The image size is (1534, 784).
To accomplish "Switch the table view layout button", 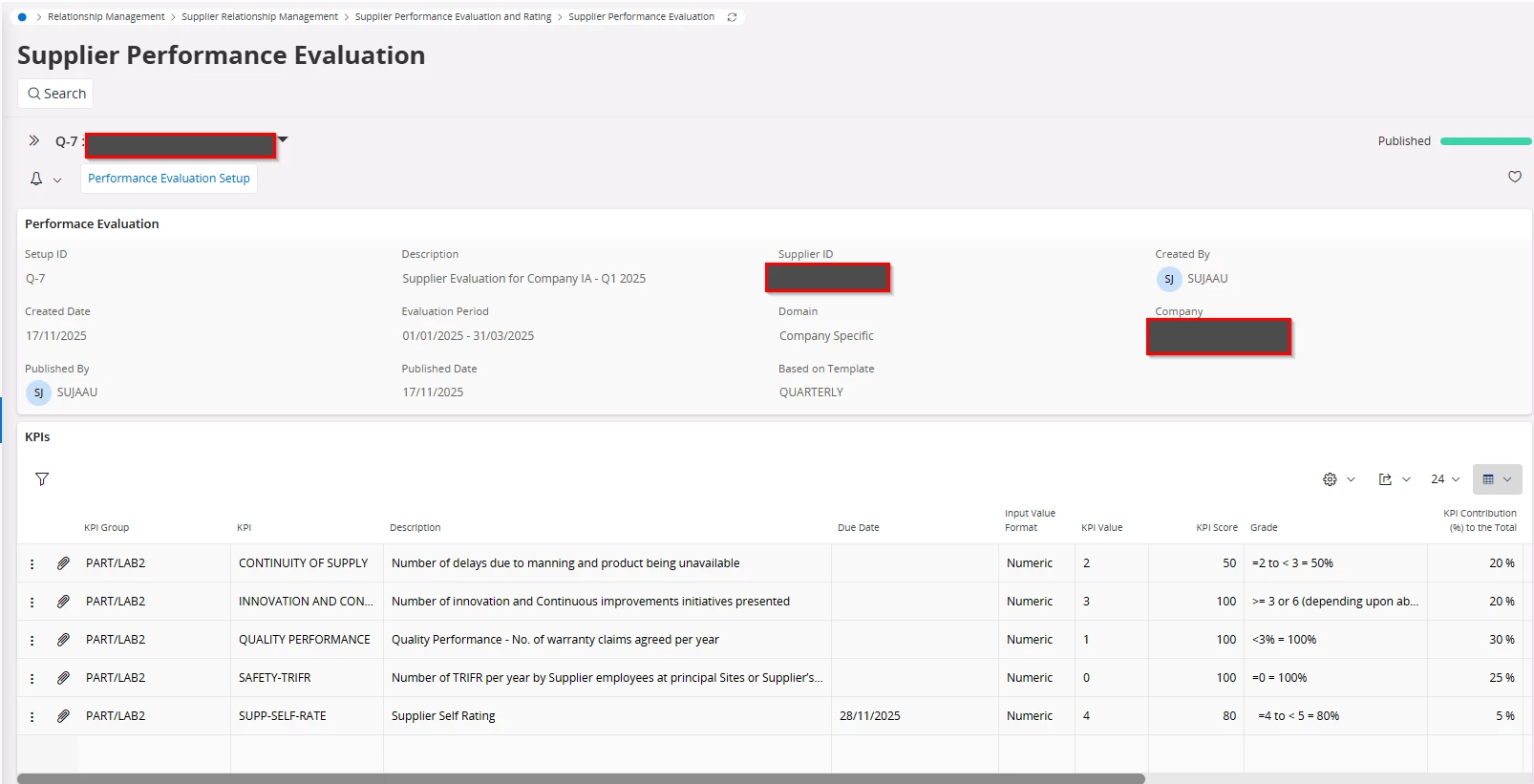I will point(1496,479).
